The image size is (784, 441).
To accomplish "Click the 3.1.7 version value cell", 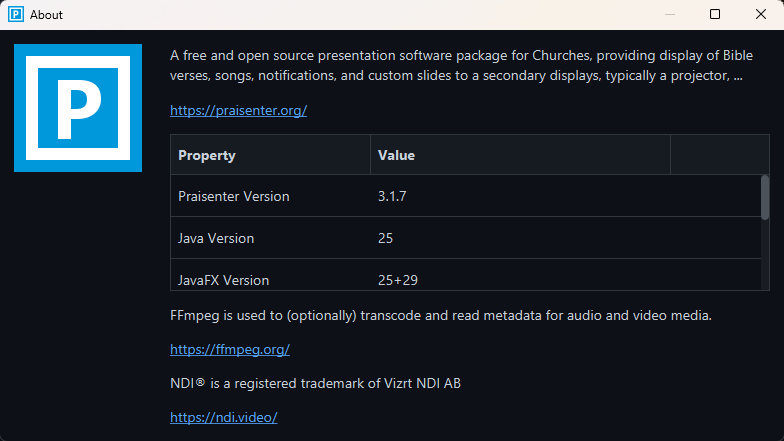I will click(x=392, y=196).
